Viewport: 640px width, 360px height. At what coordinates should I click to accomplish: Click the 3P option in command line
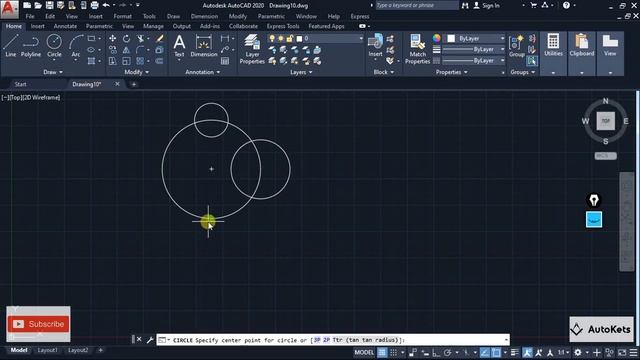[317, 340]
